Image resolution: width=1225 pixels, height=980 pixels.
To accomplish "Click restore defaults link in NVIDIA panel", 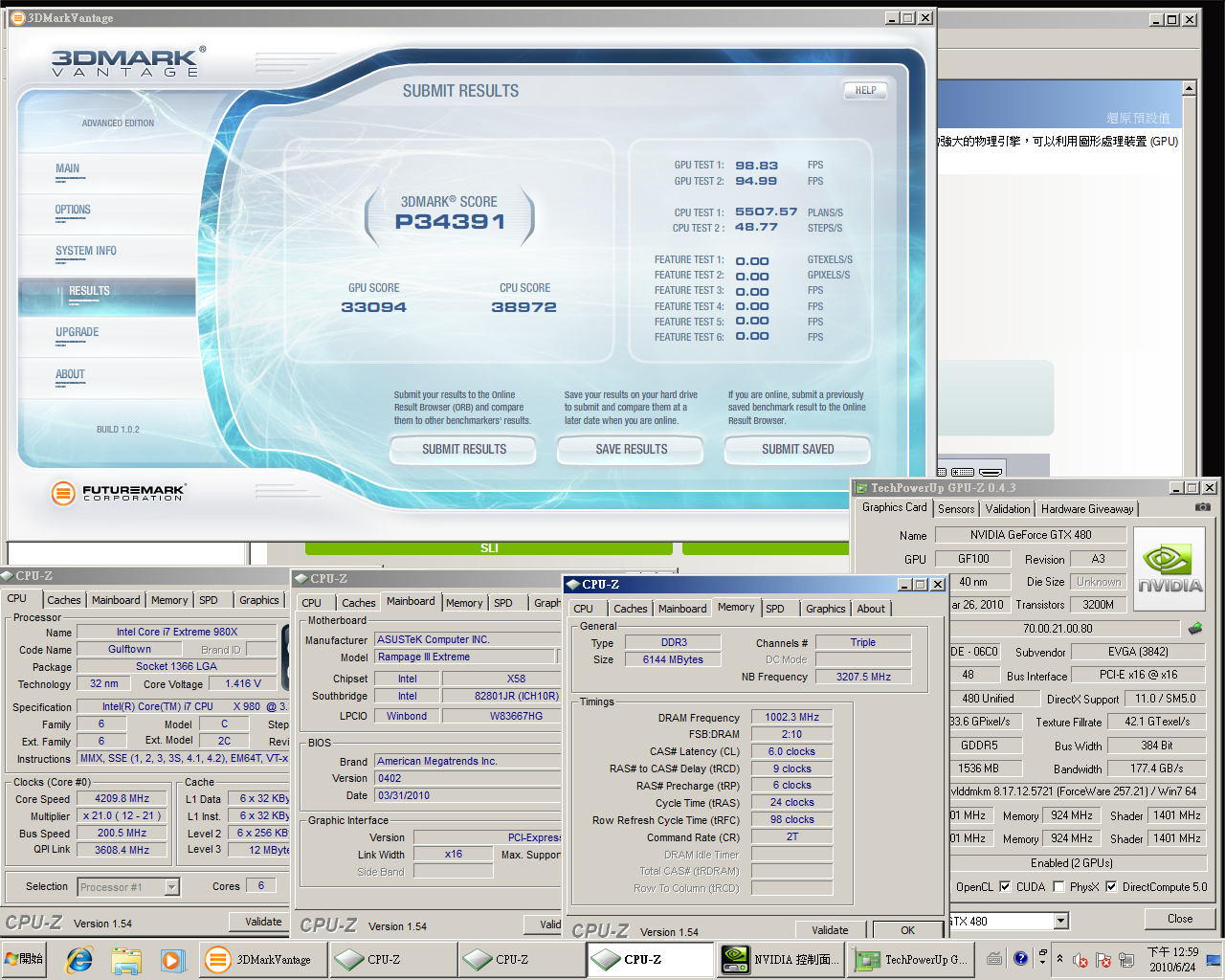I will tap(1138, 119).
